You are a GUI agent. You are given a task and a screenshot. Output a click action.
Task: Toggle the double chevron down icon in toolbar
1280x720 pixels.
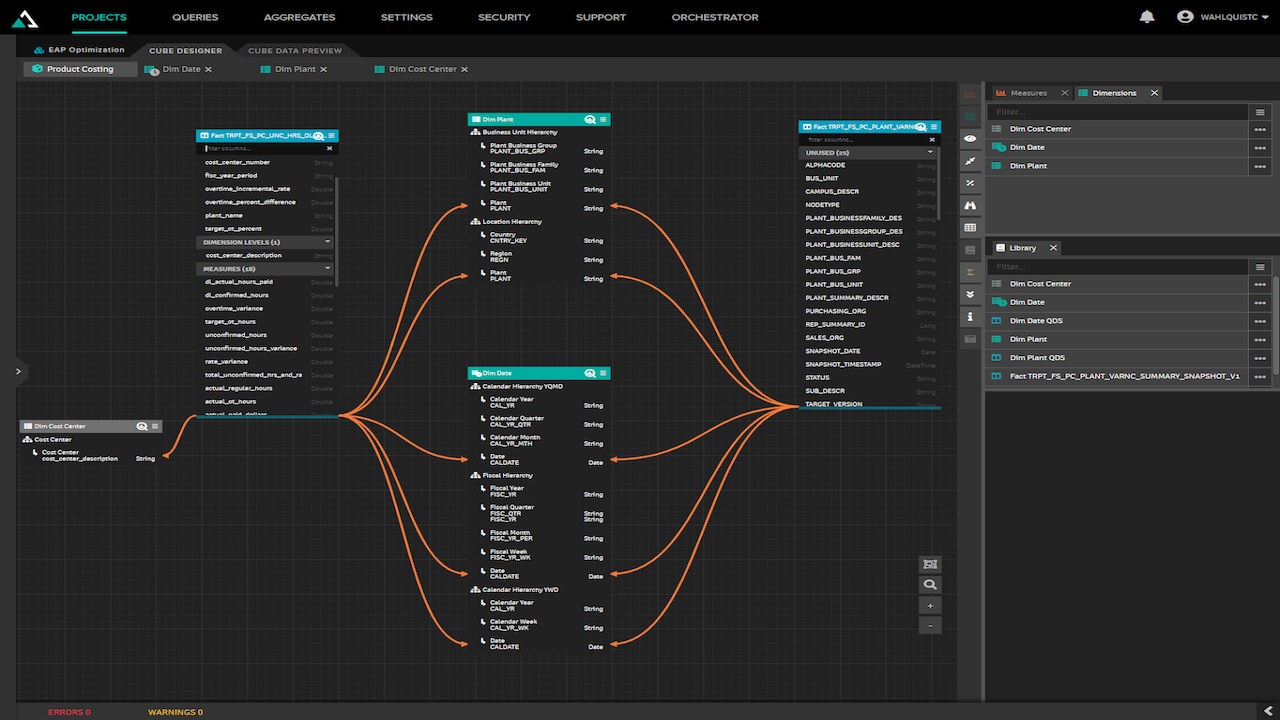click(x=970, y=294)
